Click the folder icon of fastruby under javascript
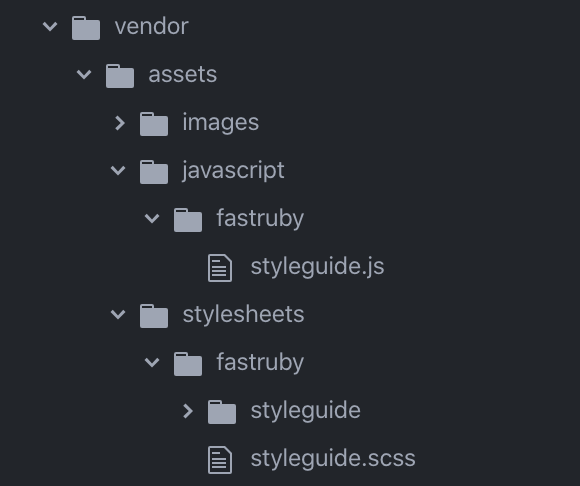580x486 pixels. click(188, 220)
